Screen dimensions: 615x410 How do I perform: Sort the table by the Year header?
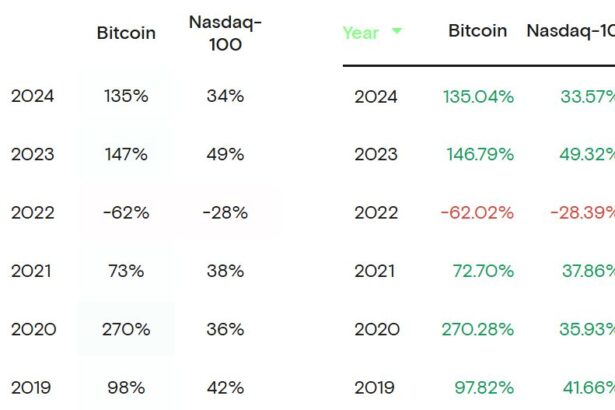(x=361, y=33)
